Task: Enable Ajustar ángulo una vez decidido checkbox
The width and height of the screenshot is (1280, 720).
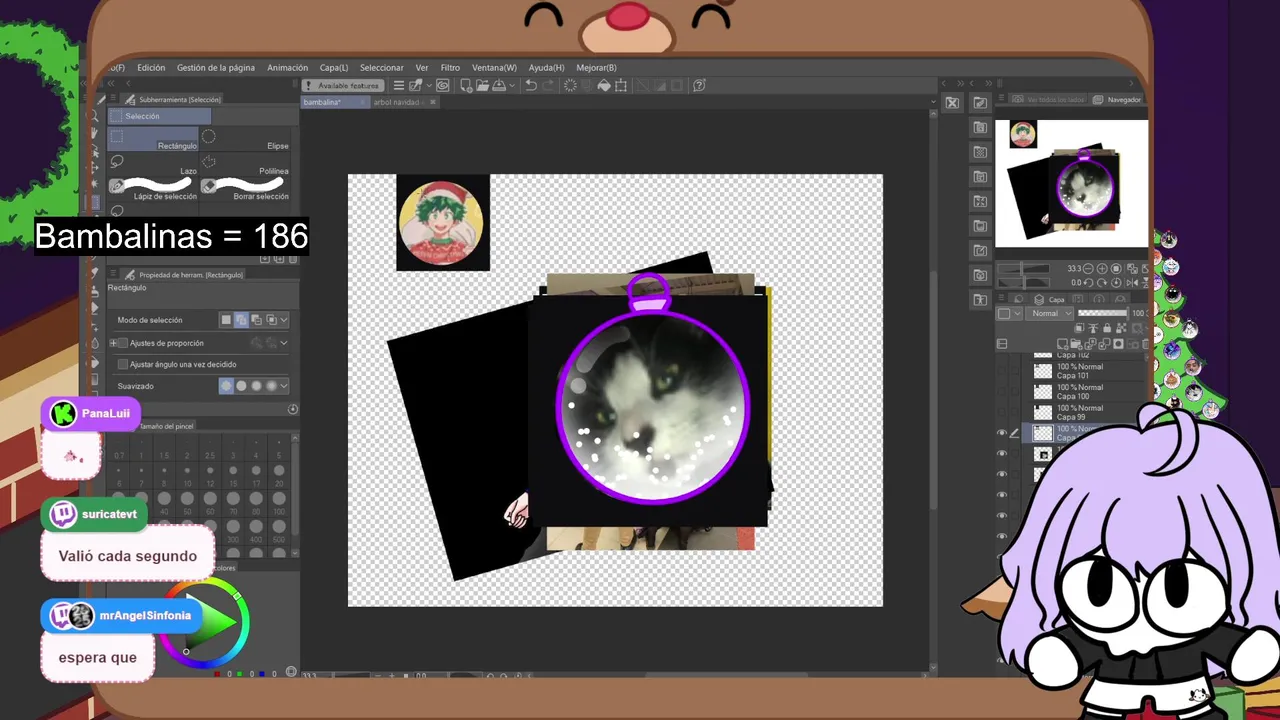Action: click(123, 364)
